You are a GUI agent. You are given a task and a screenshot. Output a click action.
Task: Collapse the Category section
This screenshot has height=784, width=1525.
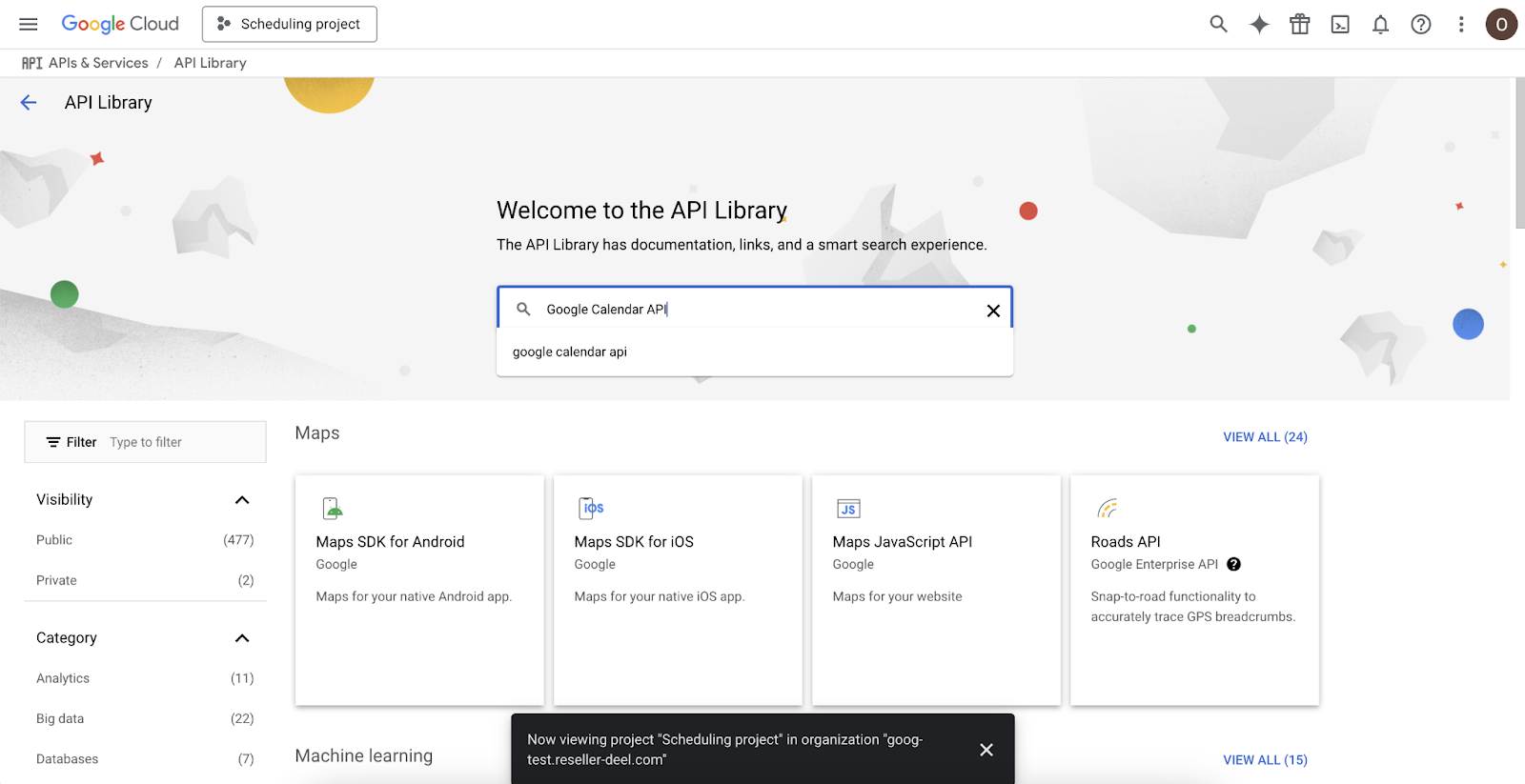pyautogui.click(x=242, y=638)
